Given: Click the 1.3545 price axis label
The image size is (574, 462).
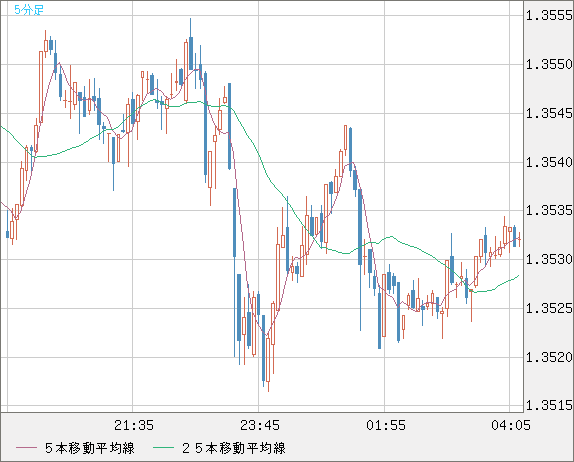Looking at the screenshot, I should pos(549,113).
